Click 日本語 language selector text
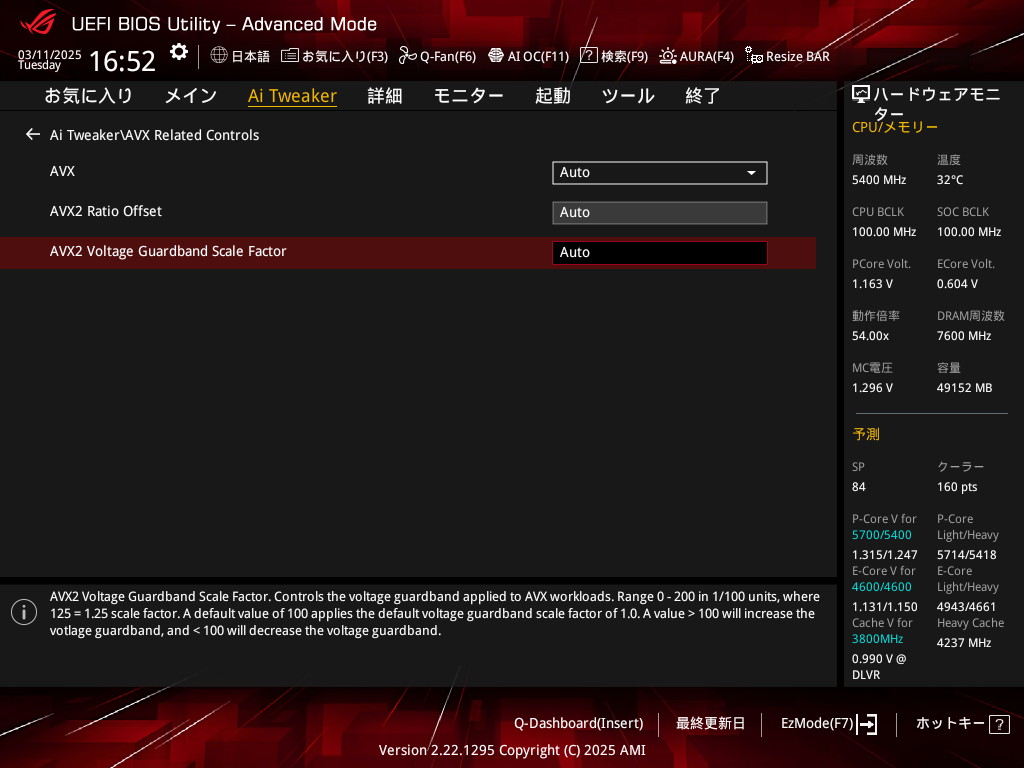Image resolution: width=1024 pixels, height=768 pixels. pos(250,56)
